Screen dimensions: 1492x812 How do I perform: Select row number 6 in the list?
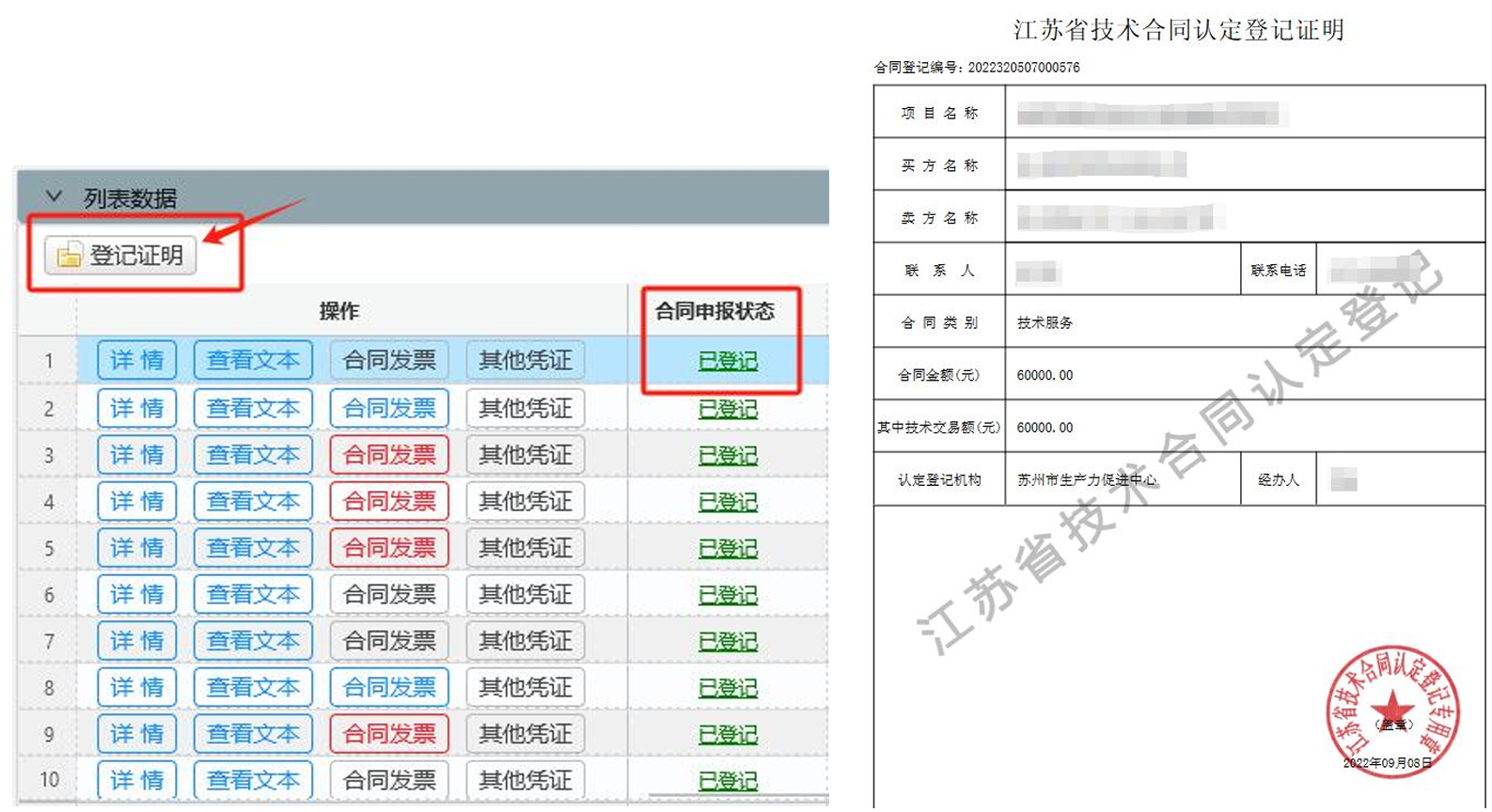pos(49,596)
